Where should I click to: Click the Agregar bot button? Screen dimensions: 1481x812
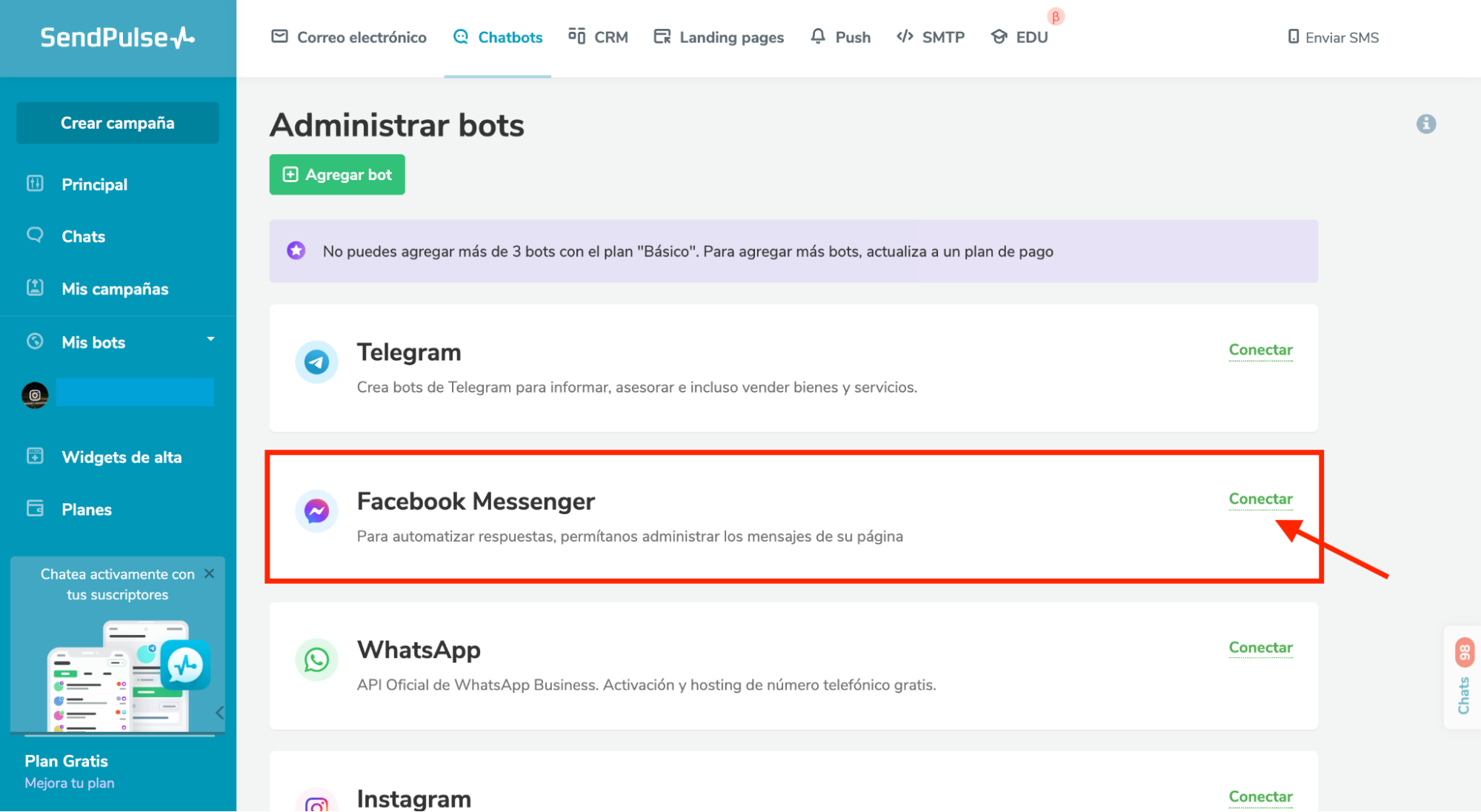click(x=337, y=175)
